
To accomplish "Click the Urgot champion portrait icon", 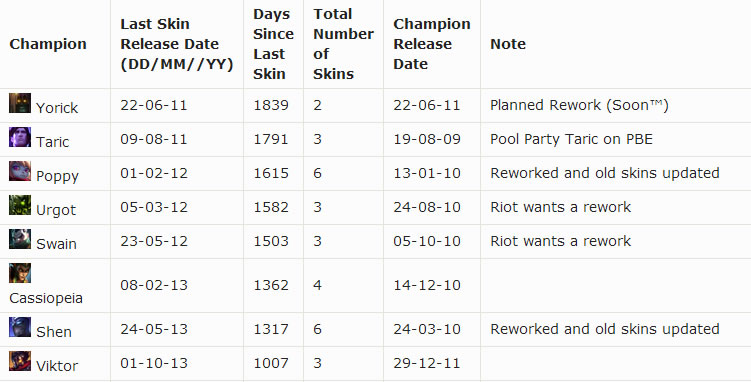I will 20,205.
